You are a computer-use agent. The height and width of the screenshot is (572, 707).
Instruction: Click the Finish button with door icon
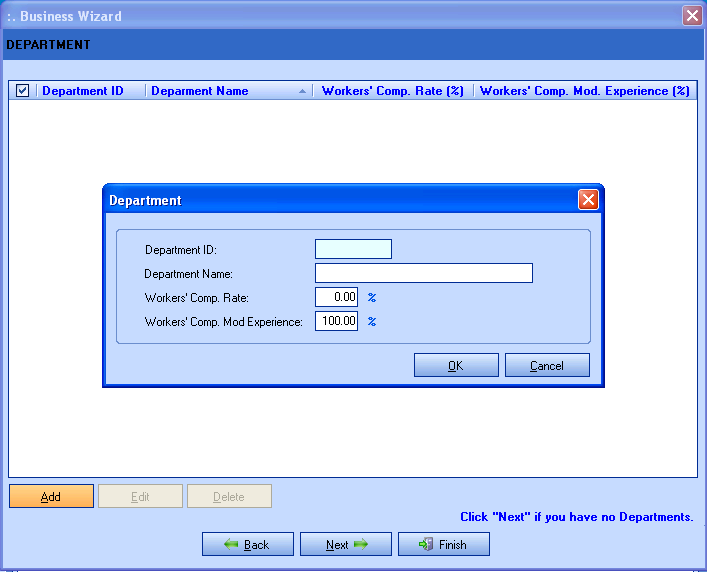coord(443,545)
